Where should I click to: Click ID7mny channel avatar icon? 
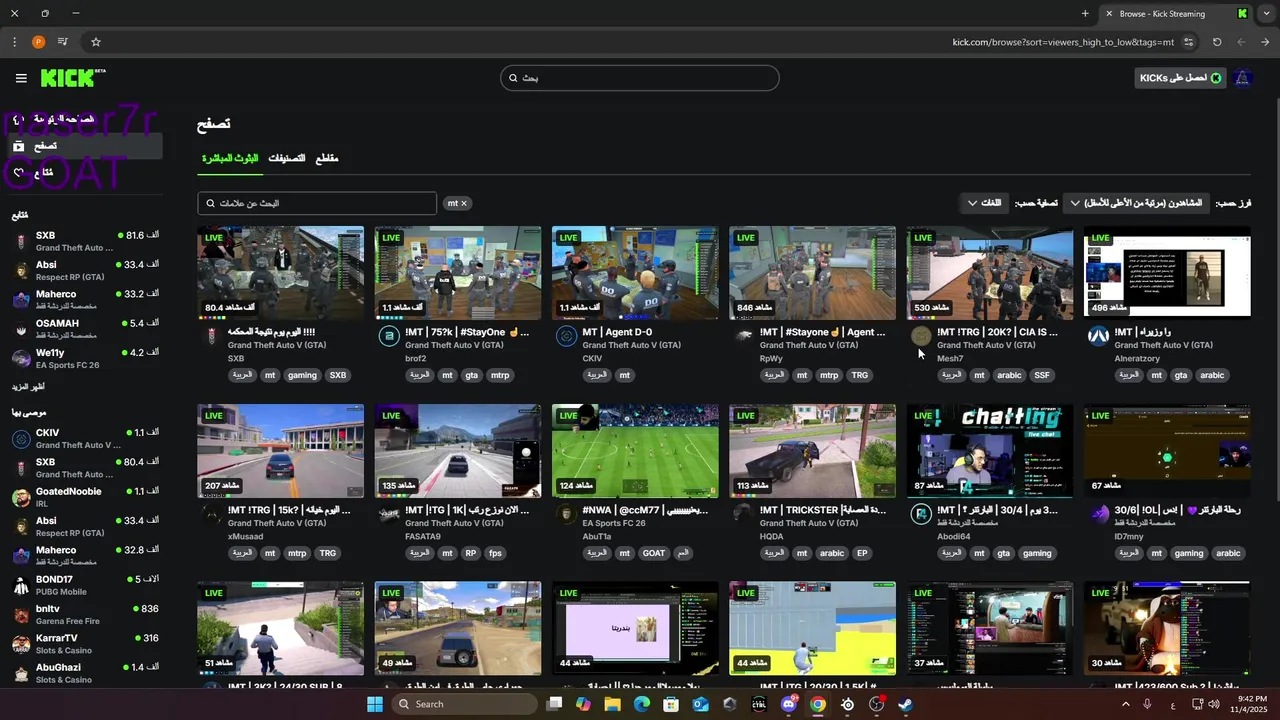pos(1098,514)
